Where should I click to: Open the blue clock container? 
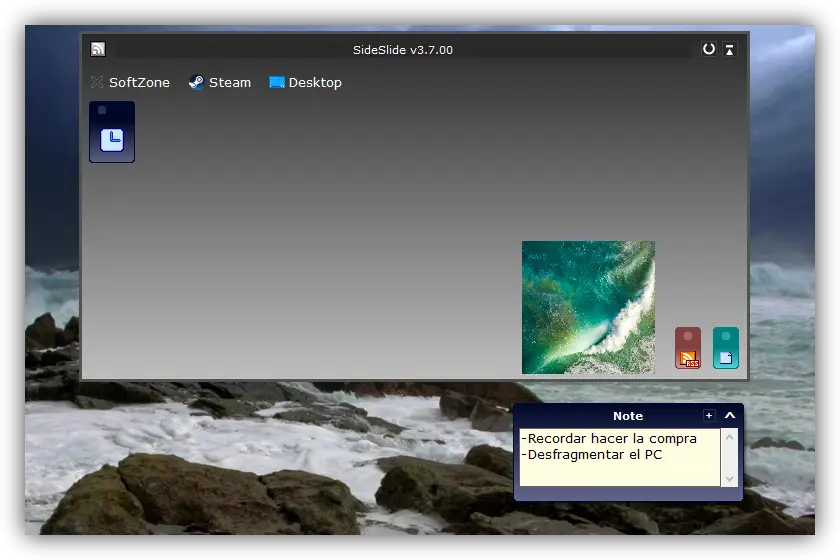[x=112, y=132]
